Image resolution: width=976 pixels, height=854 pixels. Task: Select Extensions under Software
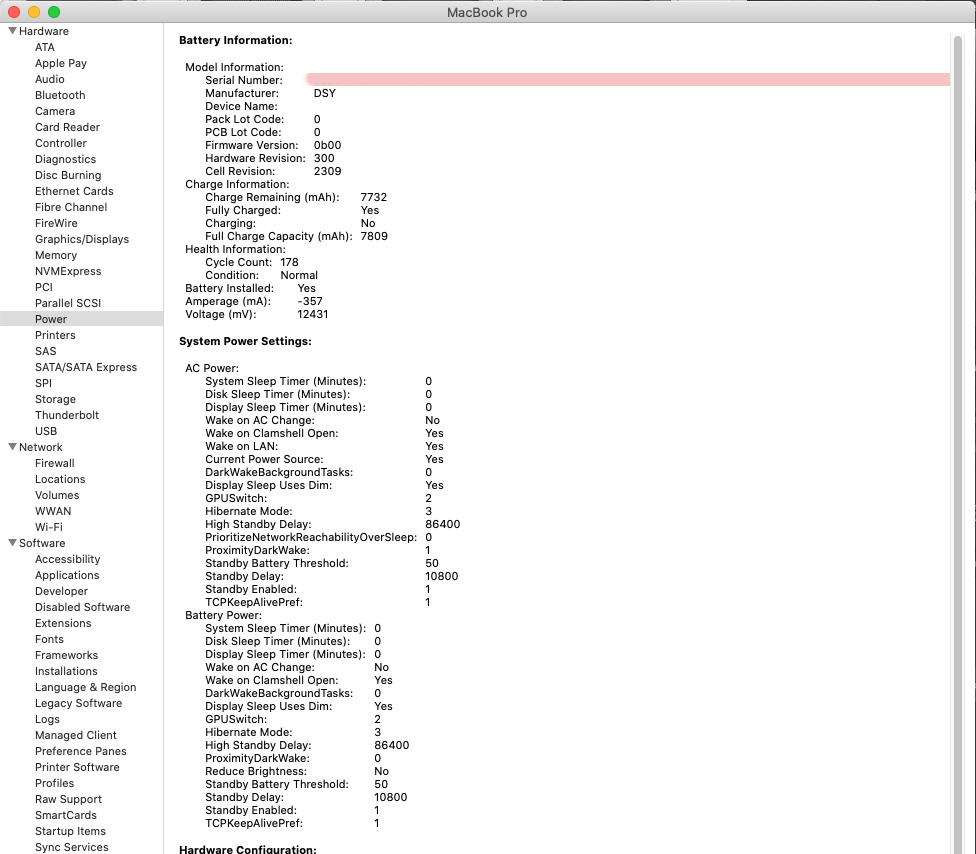tap(63, 623)
